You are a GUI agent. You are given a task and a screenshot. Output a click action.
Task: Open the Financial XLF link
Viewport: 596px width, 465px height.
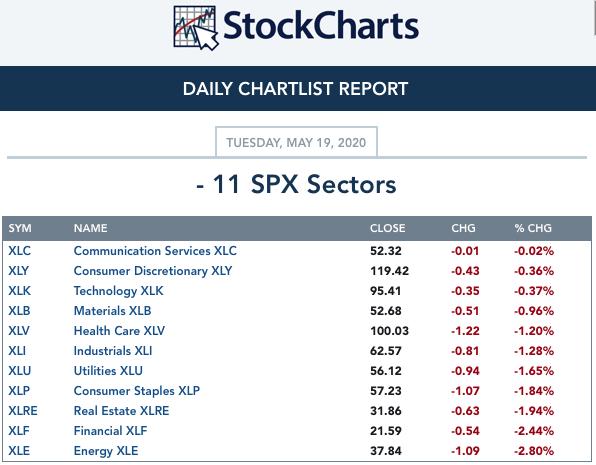110,431
